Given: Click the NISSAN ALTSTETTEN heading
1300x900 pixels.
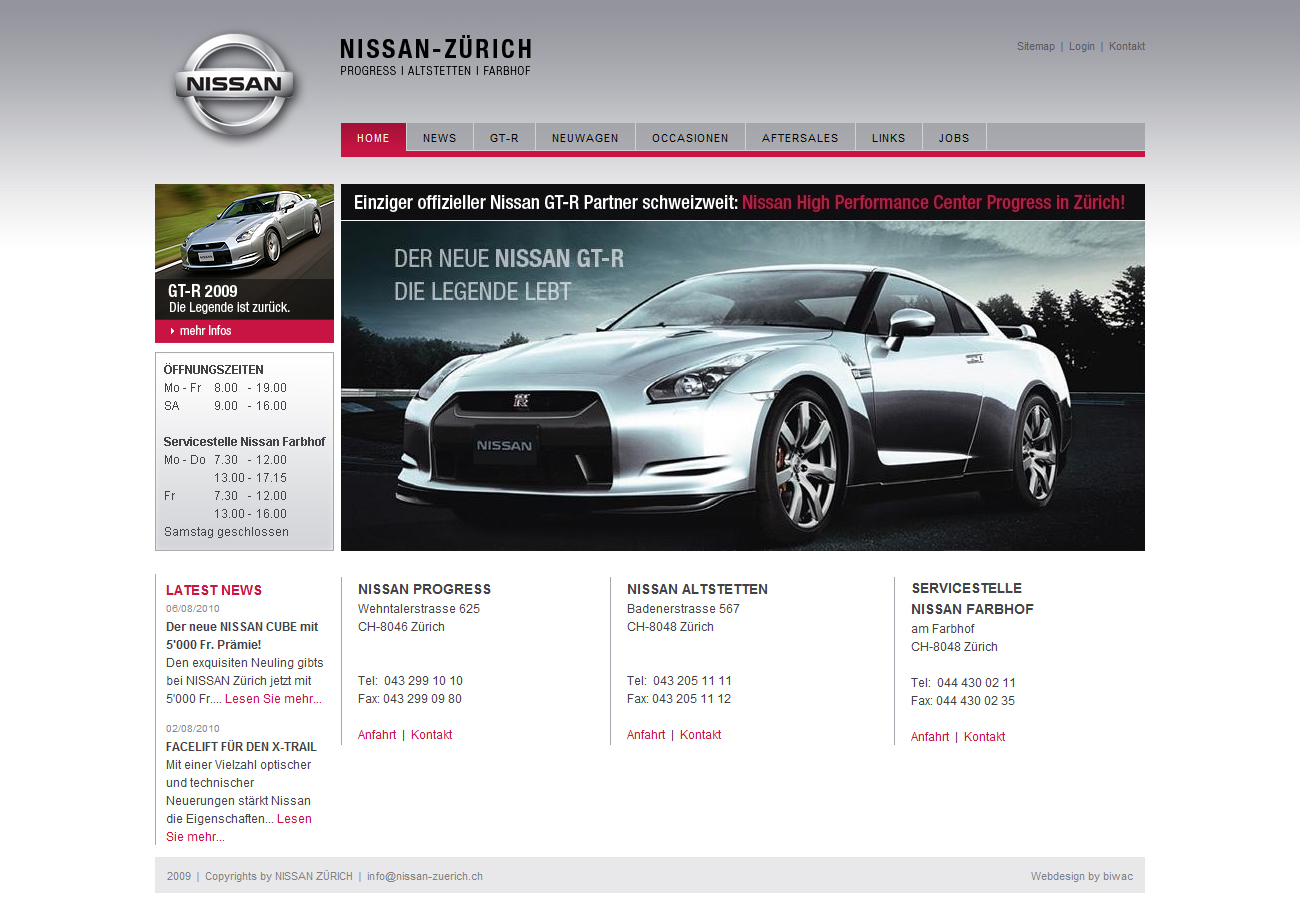Looking at the screenshot, I should 698,589.
